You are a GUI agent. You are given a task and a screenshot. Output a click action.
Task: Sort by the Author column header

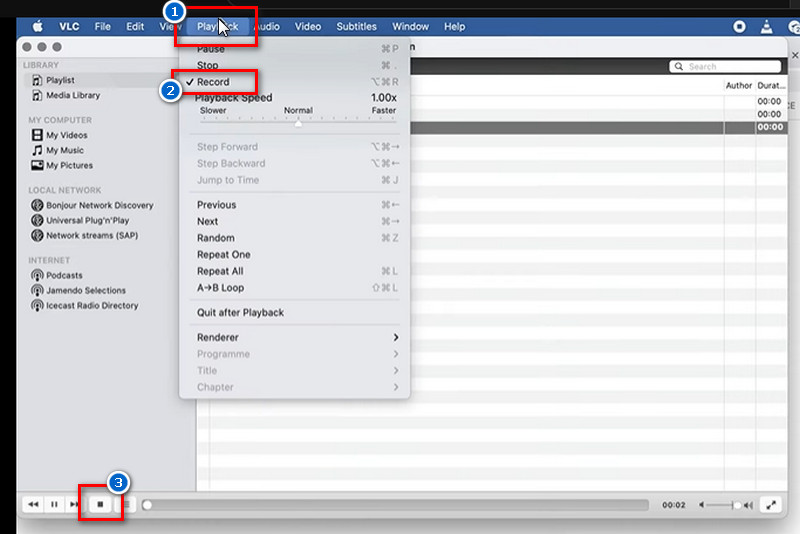pyautogui.click(x=739, y=86)
